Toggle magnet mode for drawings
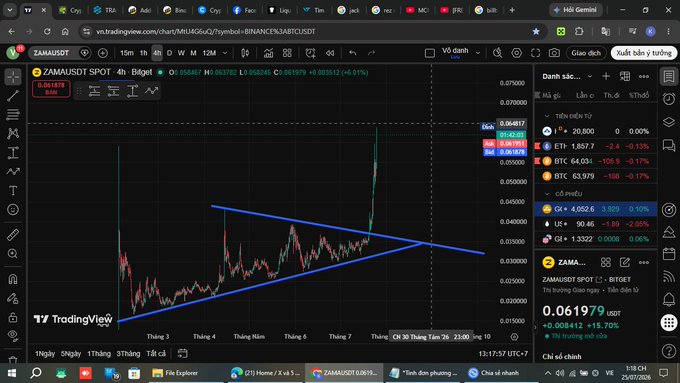This screenshot has width=680, height=383. (13, 279)
